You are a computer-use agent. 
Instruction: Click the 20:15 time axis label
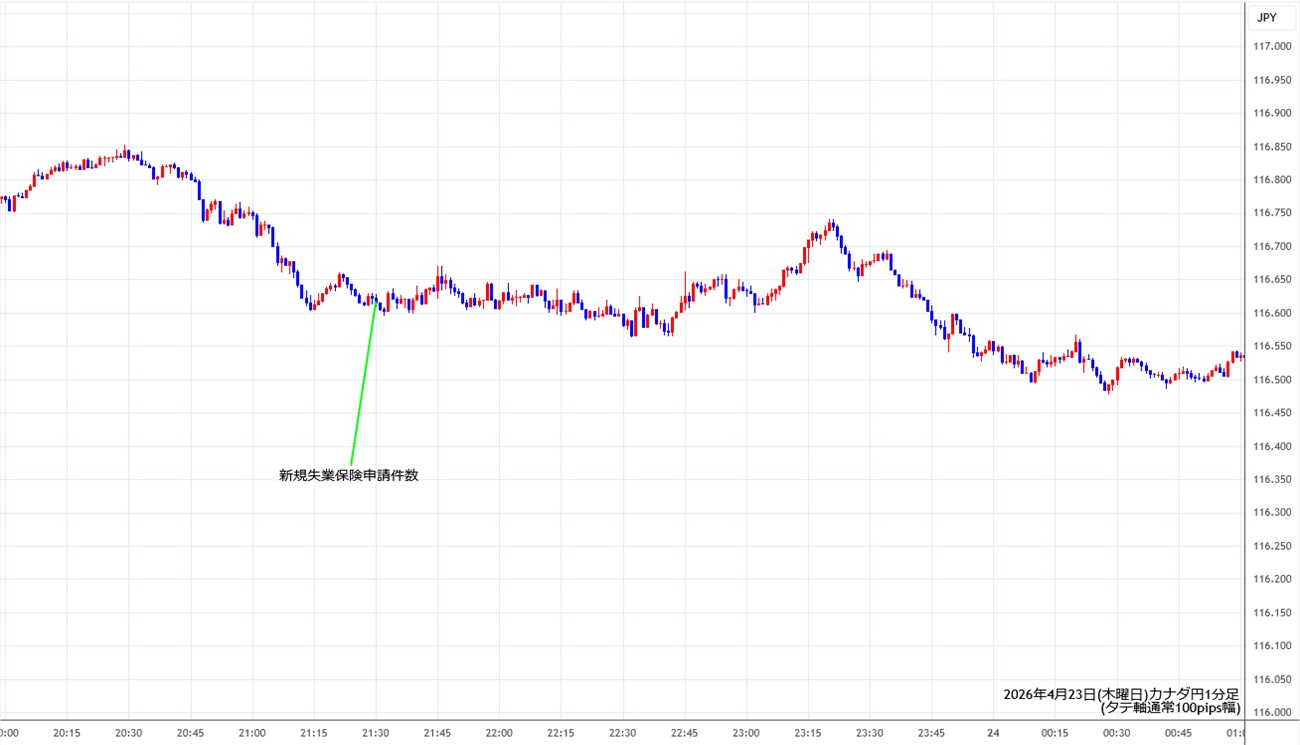click(x=67, y=733)
